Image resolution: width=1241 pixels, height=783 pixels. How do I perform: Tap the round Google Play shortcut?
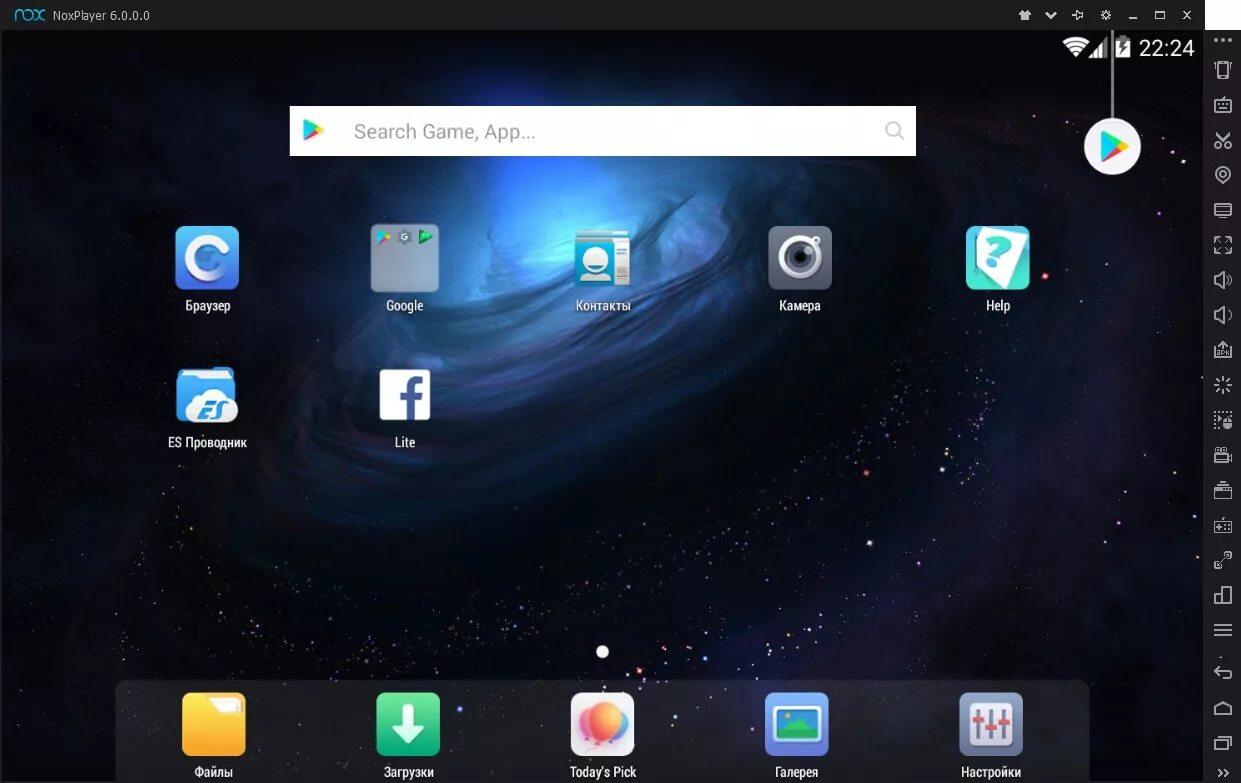click(x=1113, y=147)
